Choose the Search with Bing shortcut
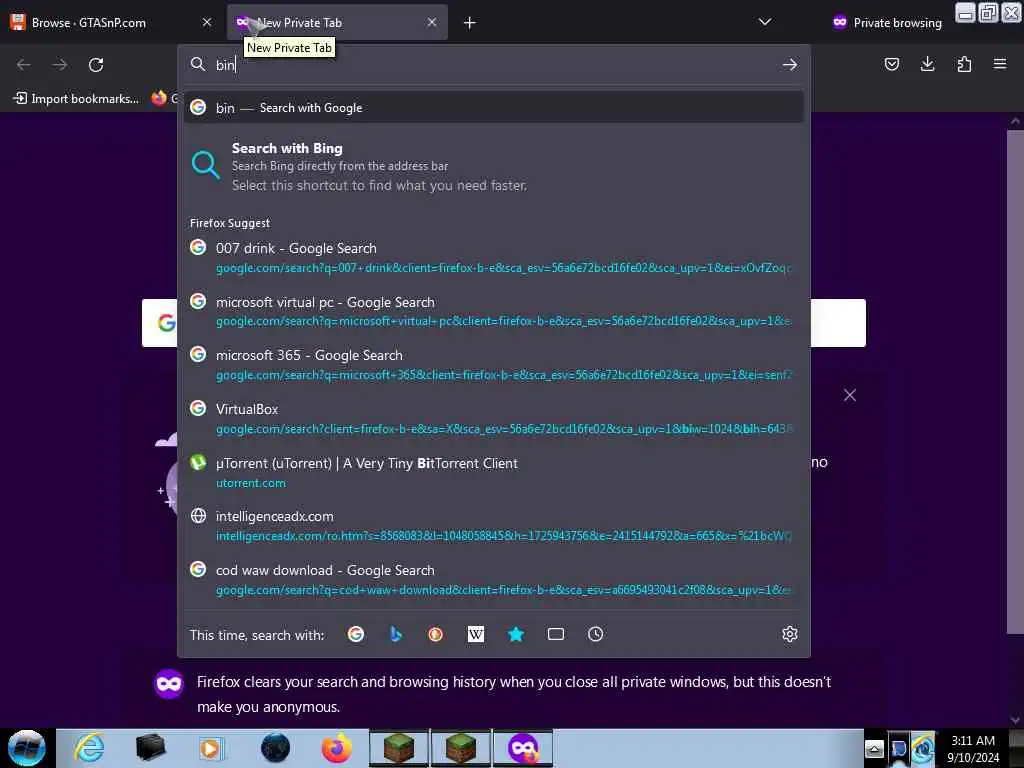Image resolution: width=1024 pixels, height=768 pixels. point(493,167)
